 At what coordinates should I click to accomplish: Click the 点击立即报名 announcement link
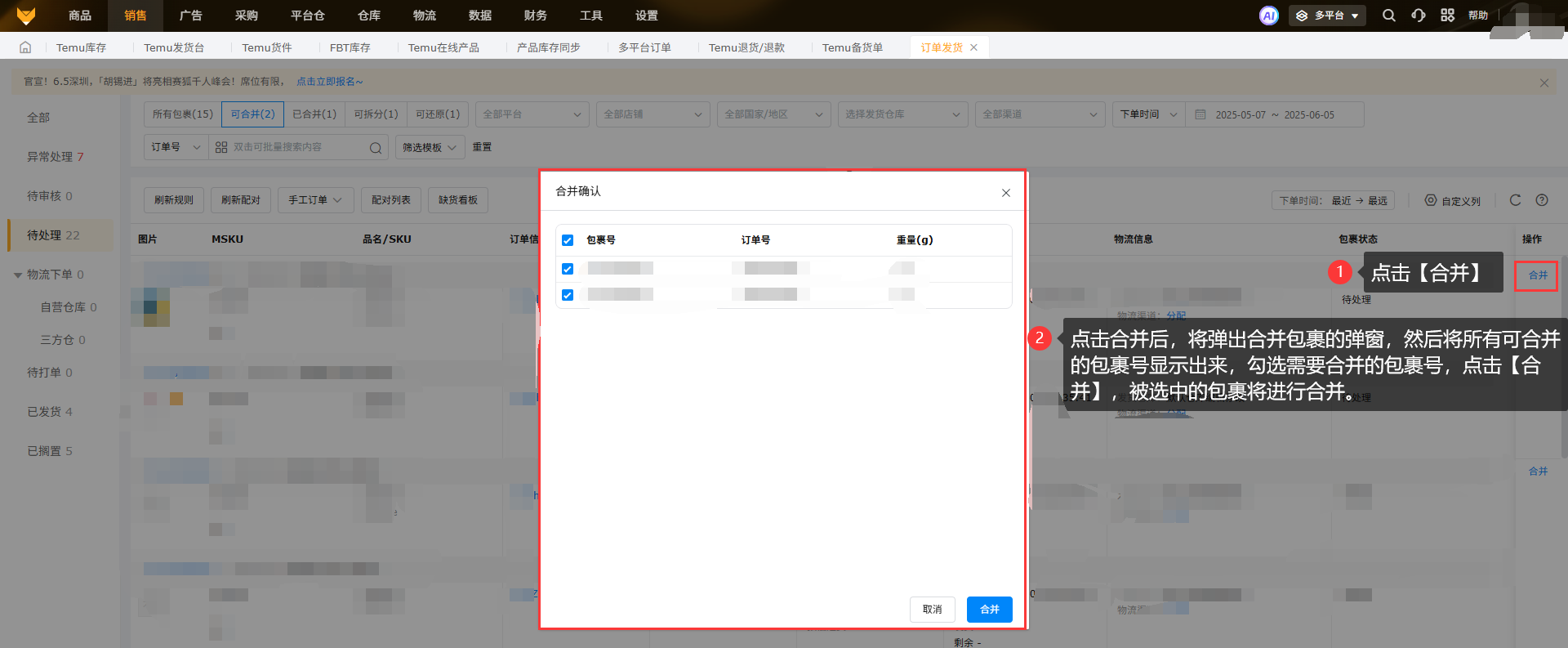tap(329, 82)
